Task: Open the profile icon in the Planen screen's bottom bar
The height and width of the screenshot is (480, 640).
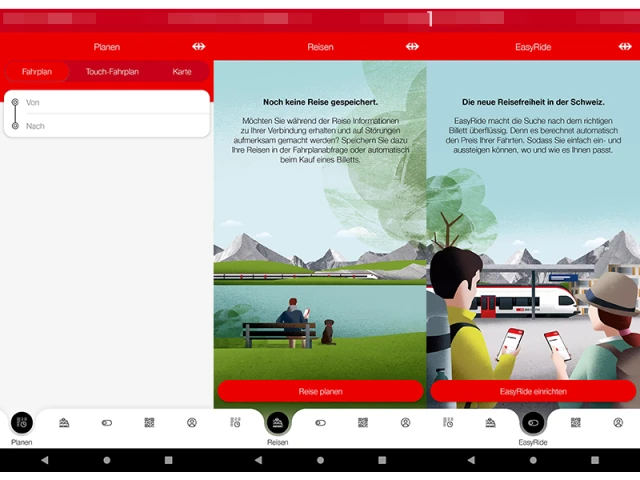Action: click(192, 423)
